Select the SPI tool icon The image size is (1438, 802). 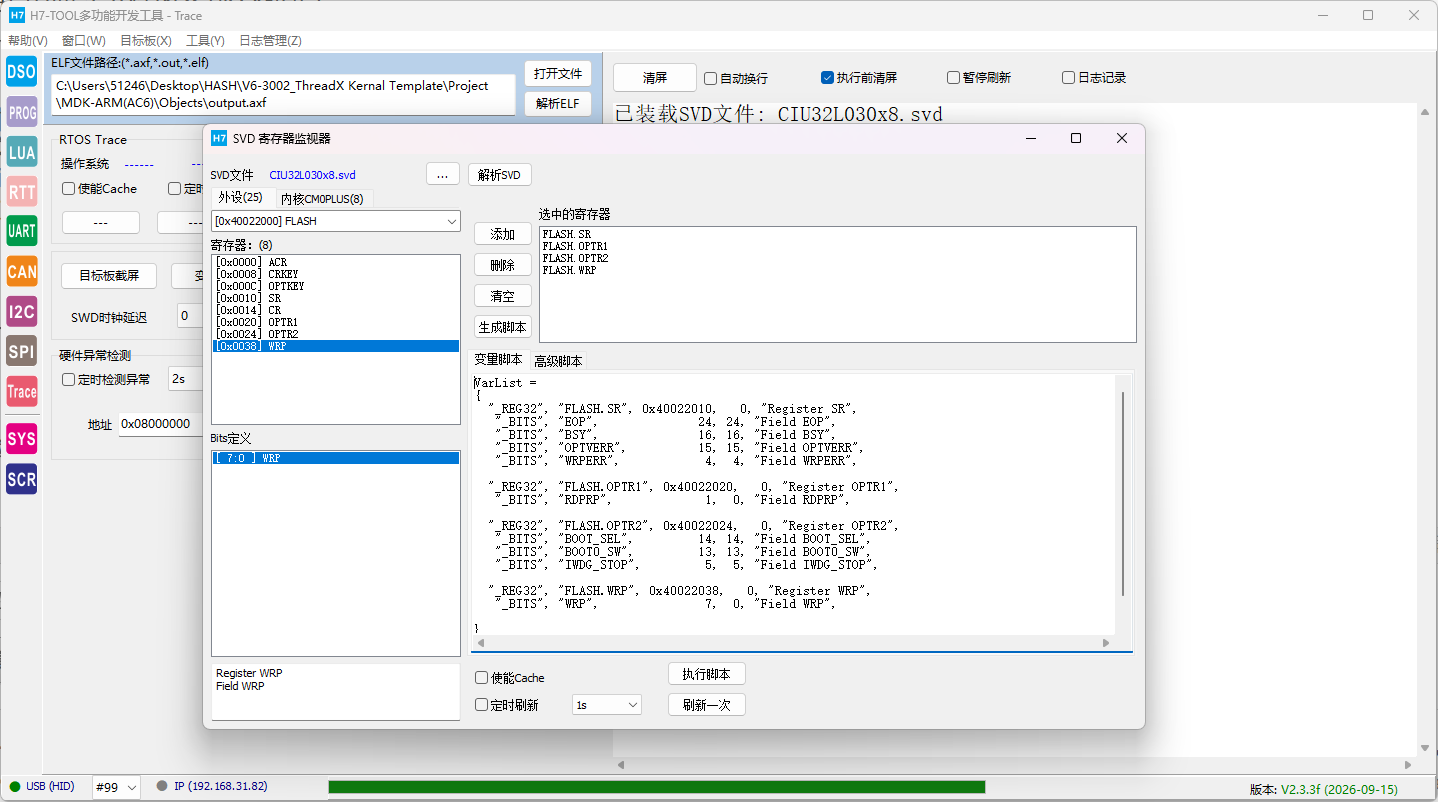21,351
